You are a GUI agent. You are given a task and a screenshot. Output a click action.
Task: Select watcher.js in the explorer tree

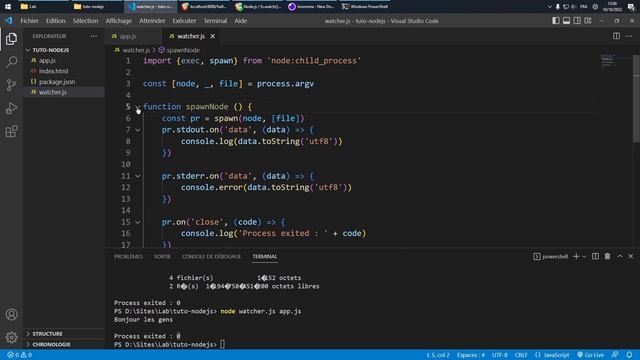click(x=64, y=92)
